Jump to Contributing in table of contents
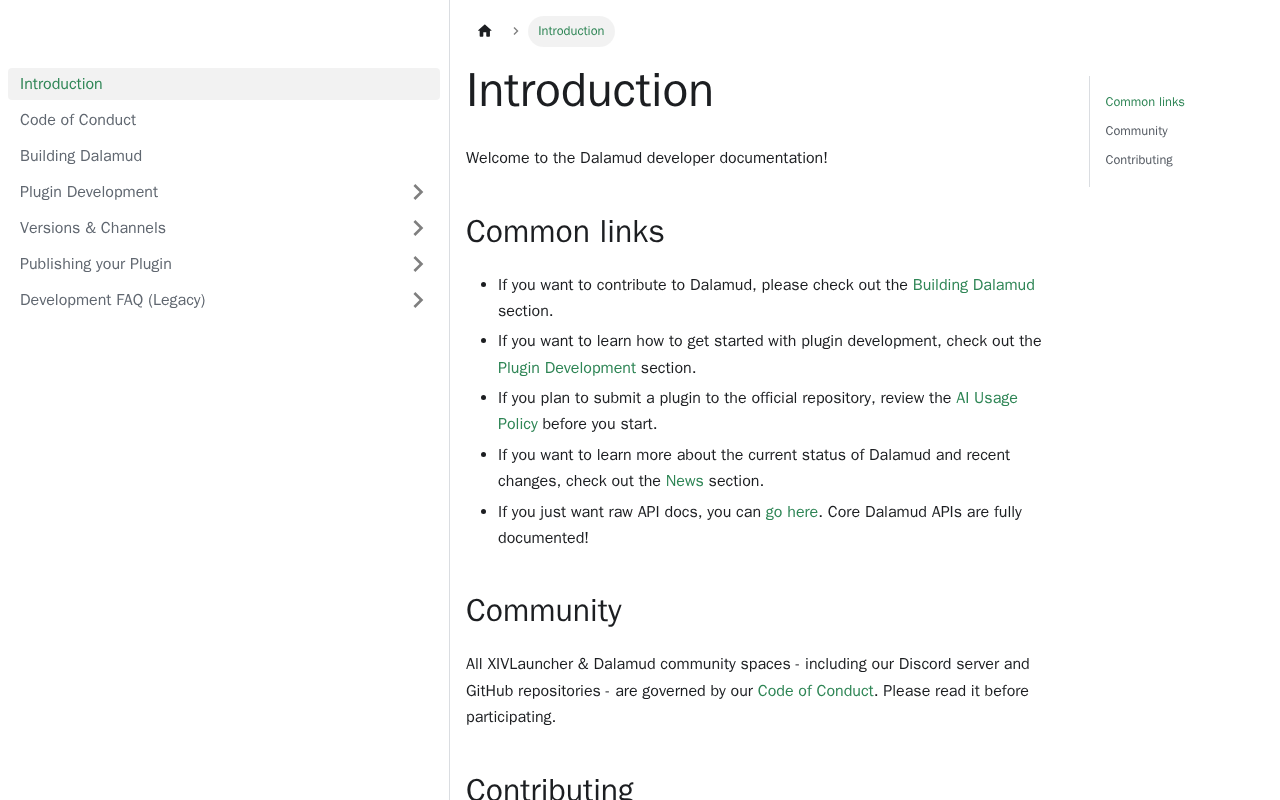The image size is (1280, 800). (1138, 160)
